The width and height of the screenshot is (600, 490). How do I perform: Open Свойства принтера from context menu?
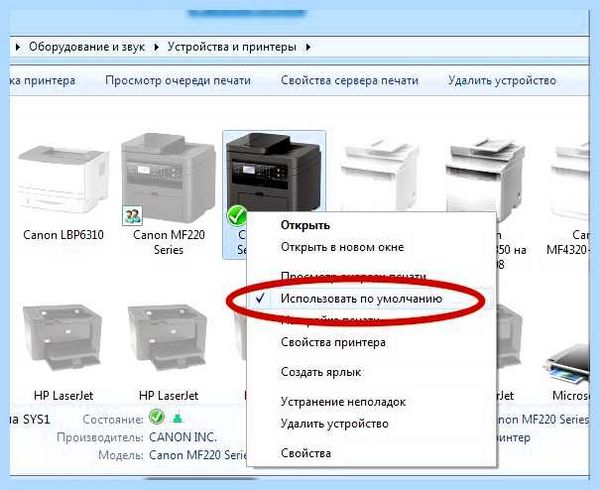pos(333,342)
